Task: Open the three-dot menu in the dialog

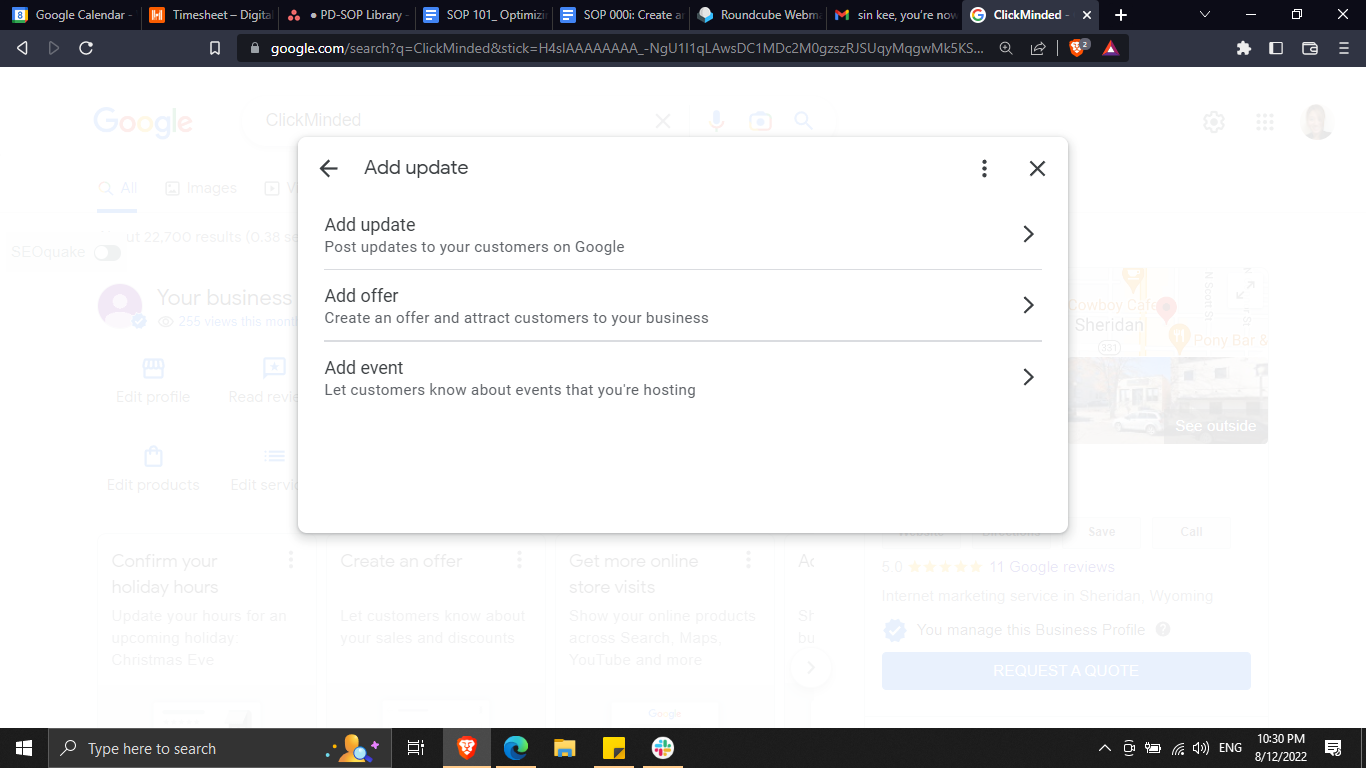Action: pos(984,169)
